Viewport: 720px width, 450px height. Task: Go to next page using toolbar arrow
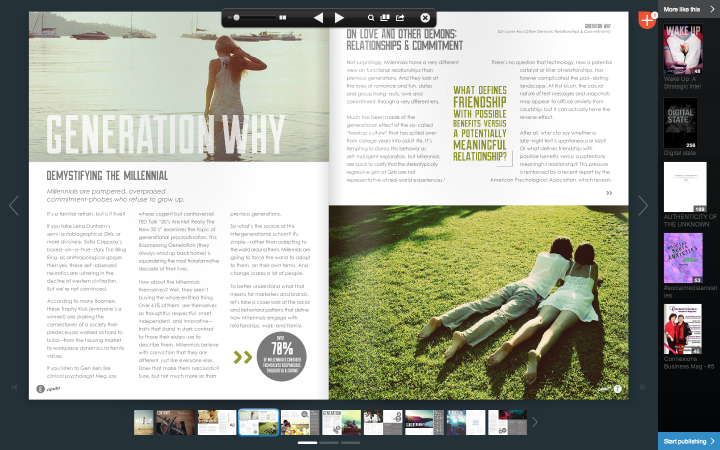(339, 18)
